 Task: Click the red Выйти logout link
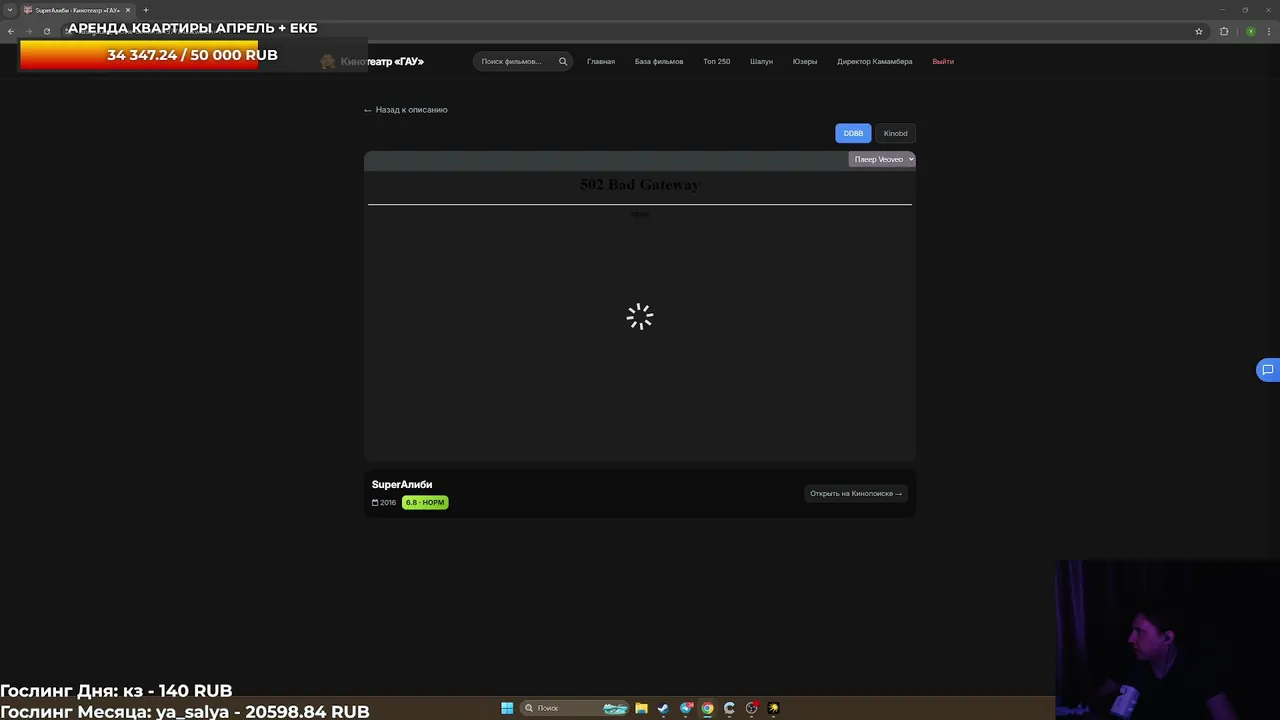point(943,62)
